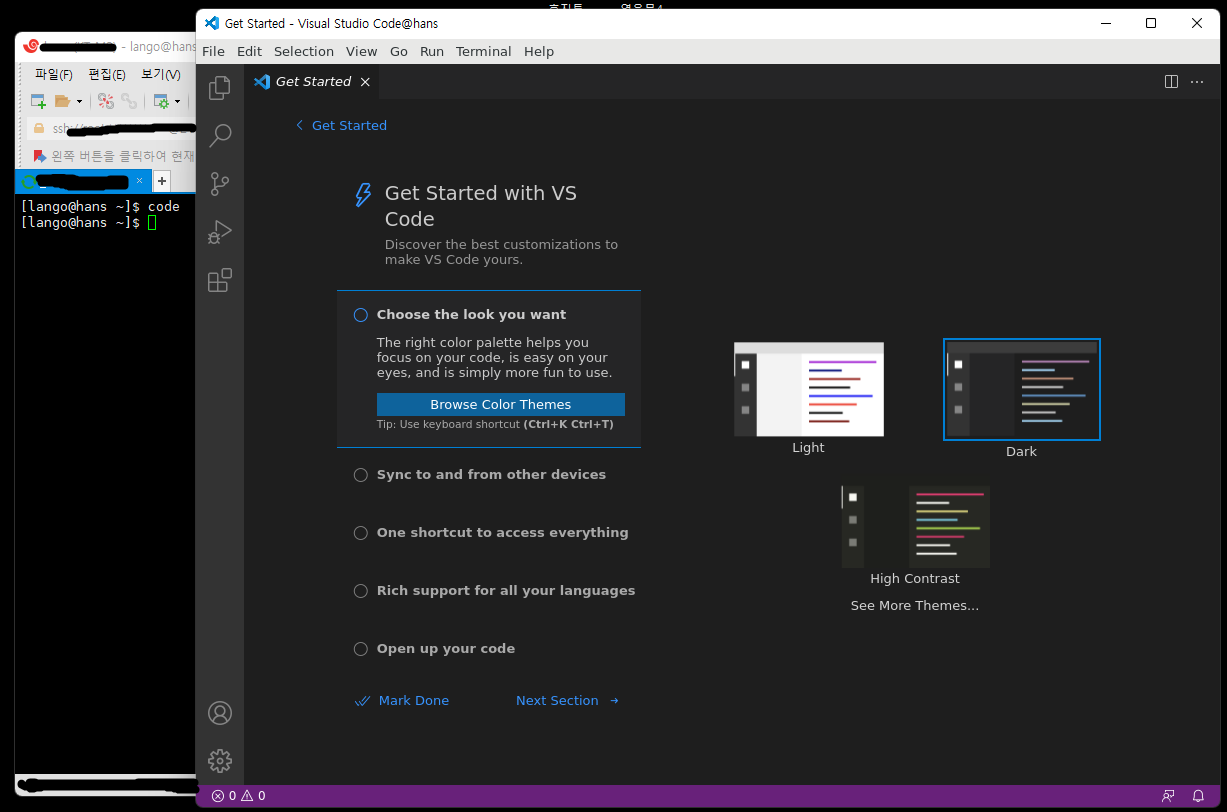The image size is (1227, 812).
Task: Open See More Themes link
Action: pyautogui.click(x=915, y=606)
